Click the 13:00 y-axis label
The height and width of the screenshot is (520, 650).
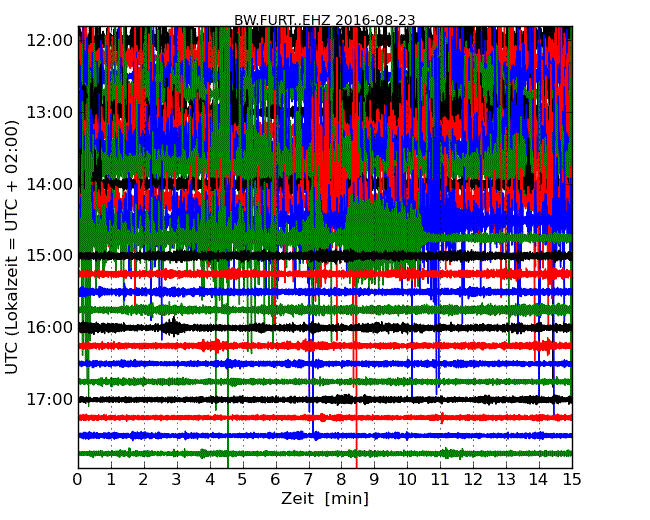pos(50,112)
